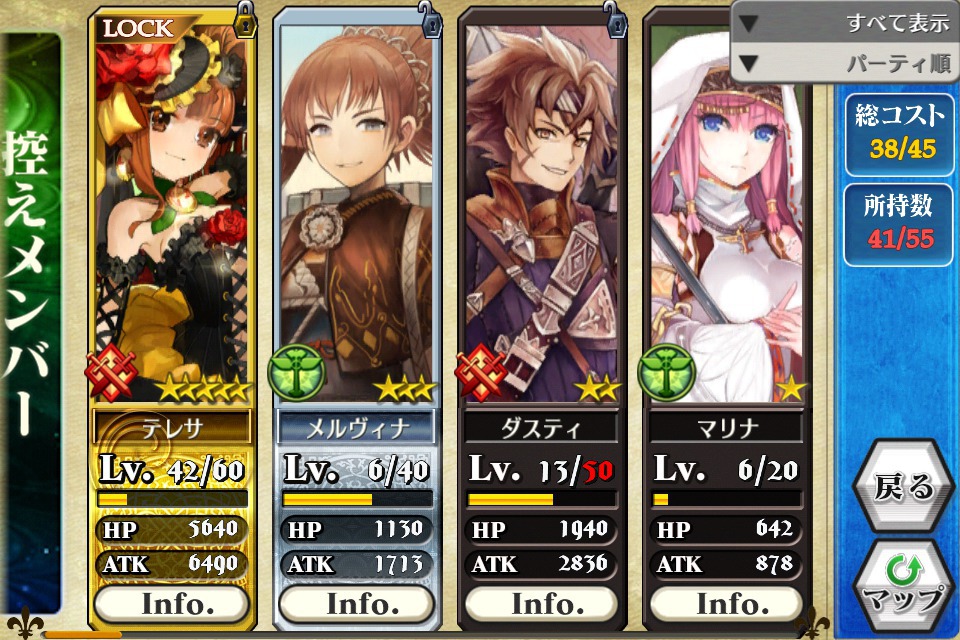Click the green healer emblem on メルヴィナ
960x640 pixels.
[x=296, y=372]
